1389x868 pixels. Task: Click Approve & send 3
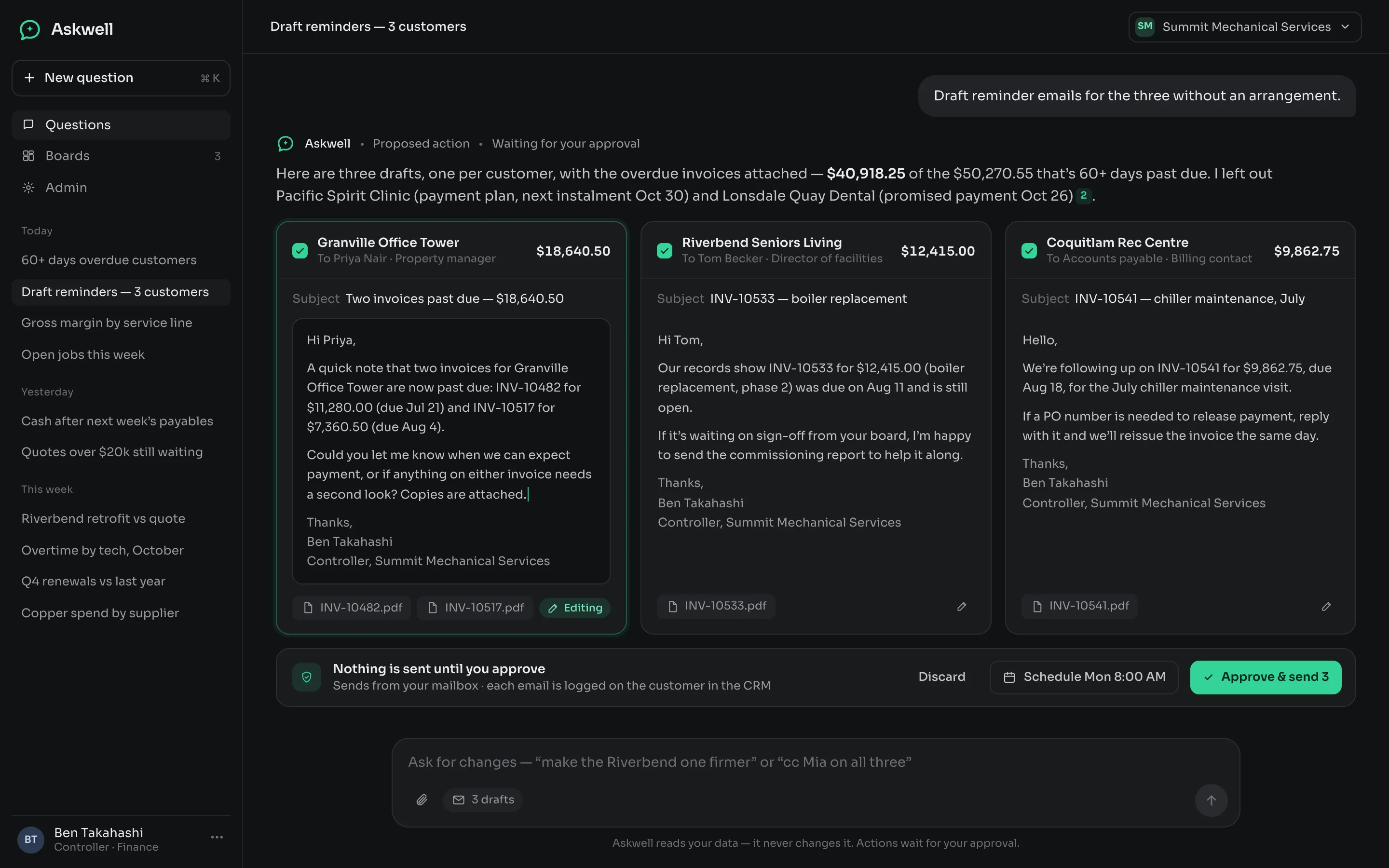click(x=1266, y=678)
